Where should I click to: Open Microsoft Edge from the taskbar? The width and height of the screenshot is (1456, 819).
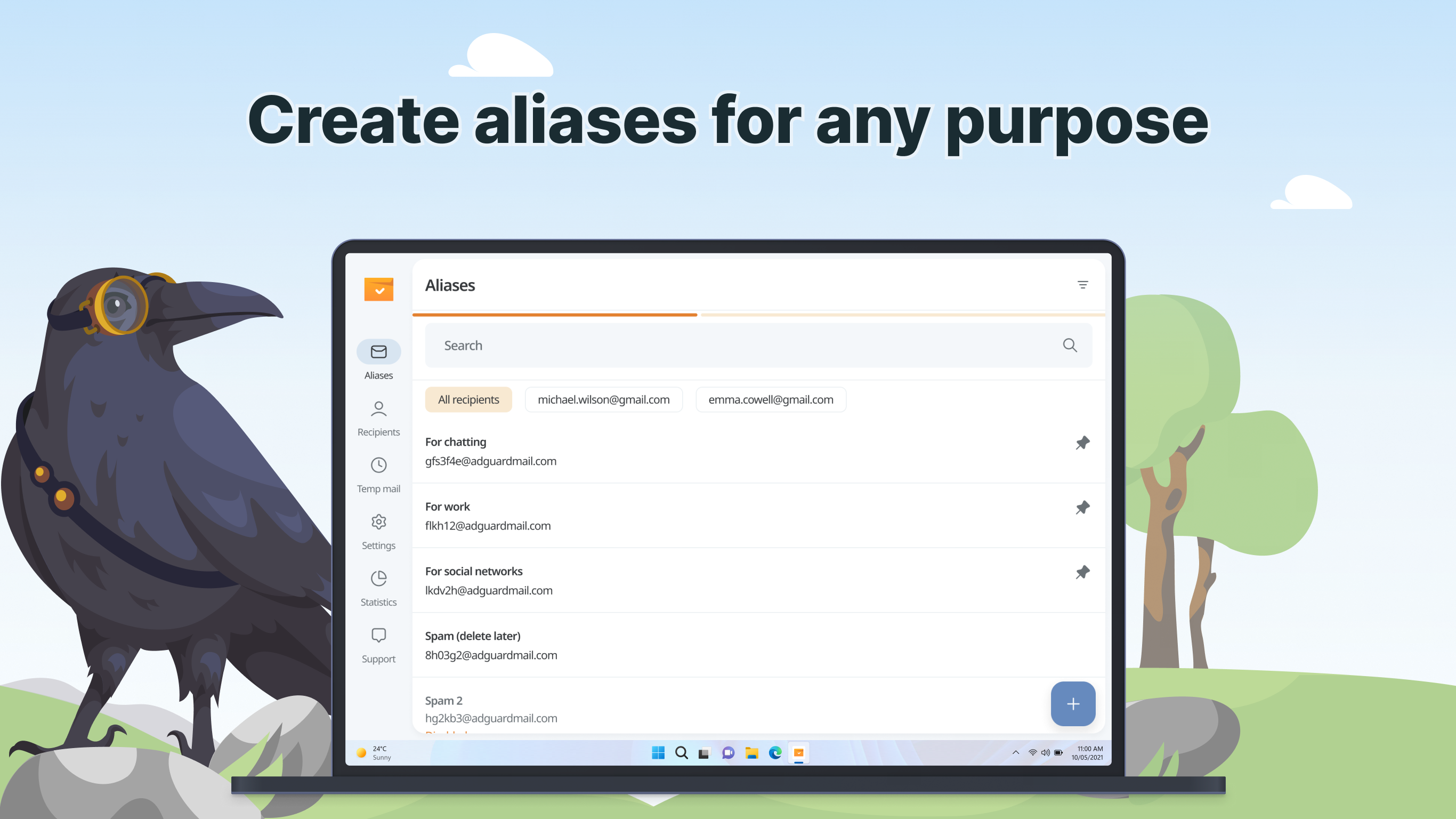775,752
